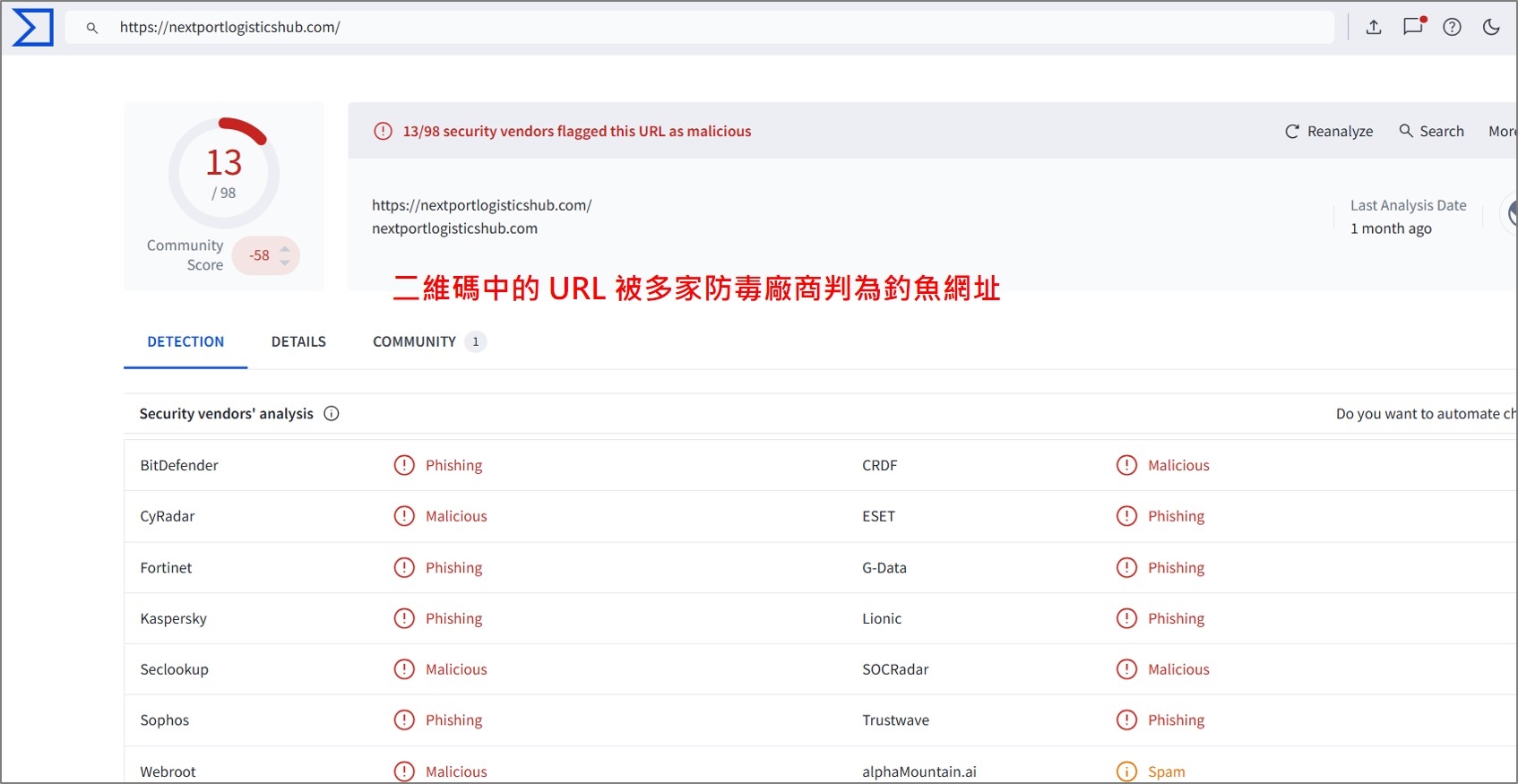Screen dimensions: 1518x784
Task: Expand the More menu
Action: point(1502,131)
